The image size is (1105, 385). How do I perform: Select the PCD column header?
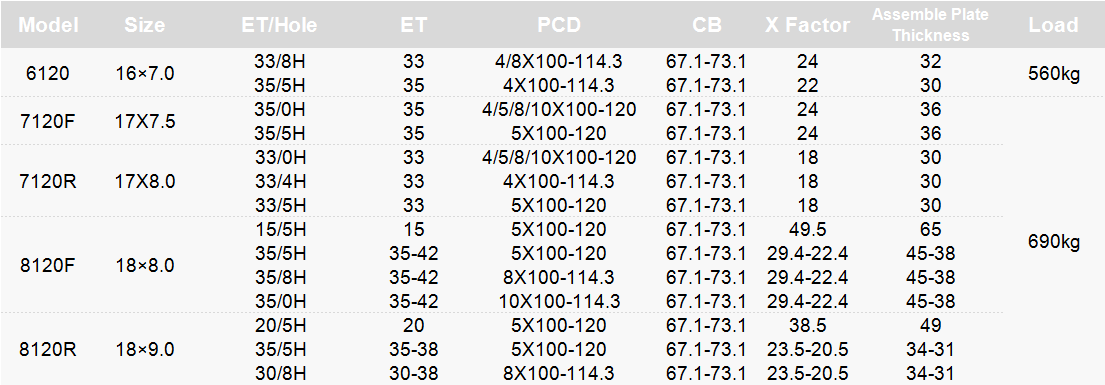coord(559,25)
